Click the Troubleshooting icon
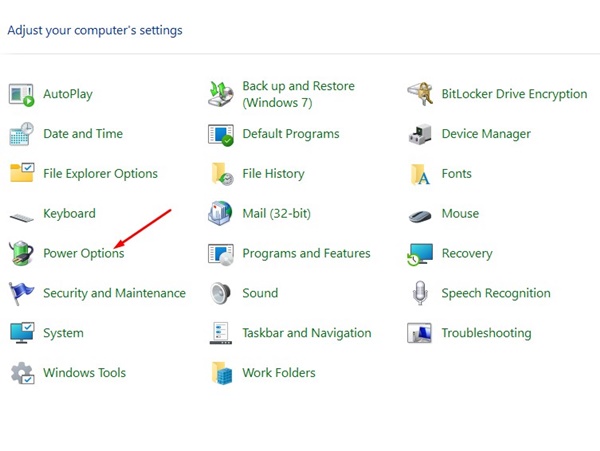Viewport: 600px width, 451px height. pyautogui.click(x=421, y=333)
